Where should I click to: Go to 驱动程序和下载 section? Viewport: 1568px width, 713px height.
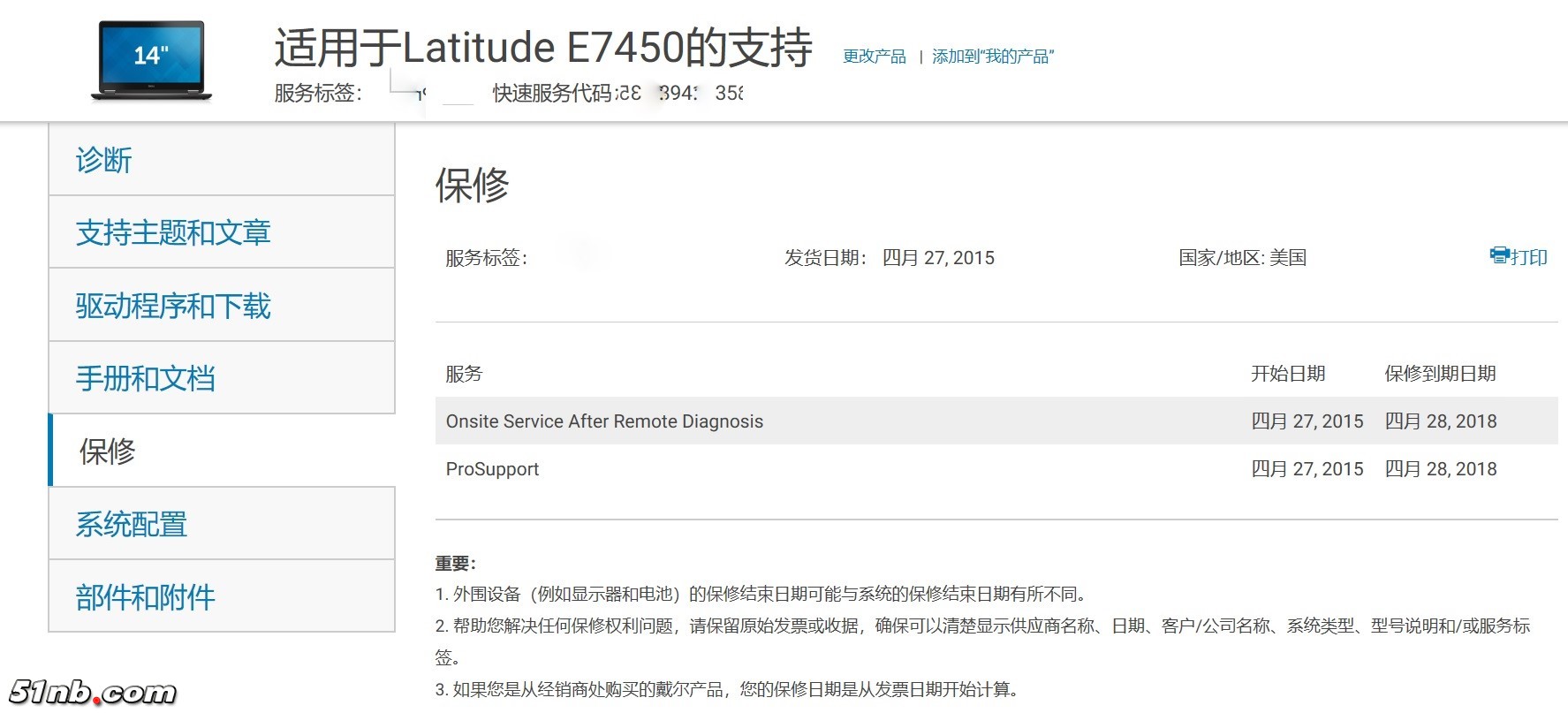[222, 306]
